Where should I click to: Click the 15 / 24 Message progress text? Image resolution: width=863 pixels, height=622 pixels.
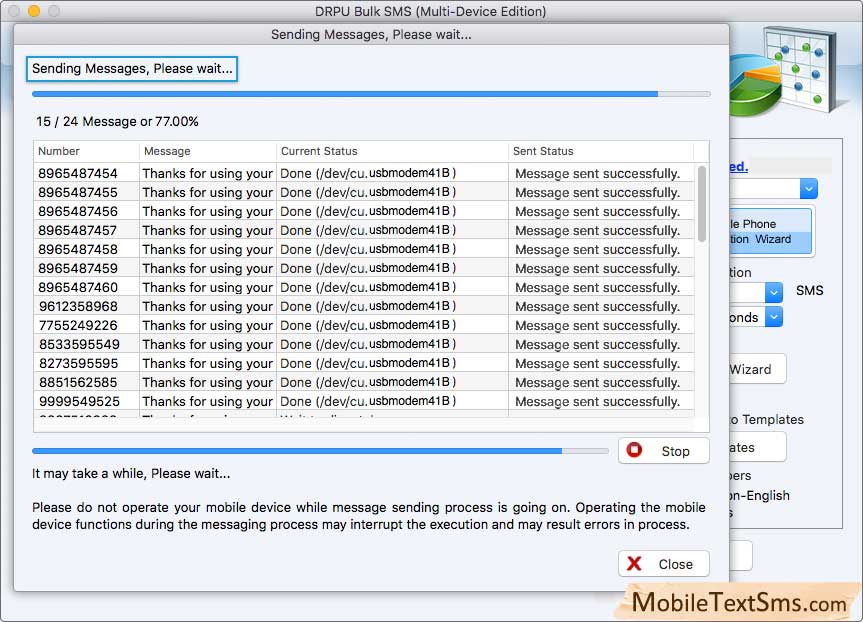point(117,122)
